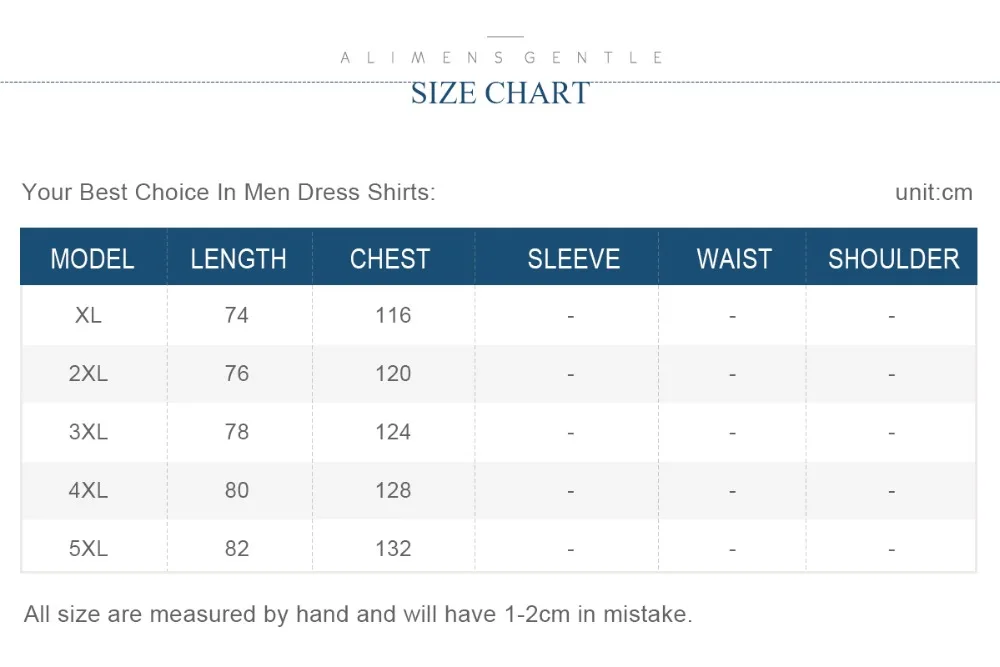
Task: Click the 4XL length value 80
Action: (237, 490)
